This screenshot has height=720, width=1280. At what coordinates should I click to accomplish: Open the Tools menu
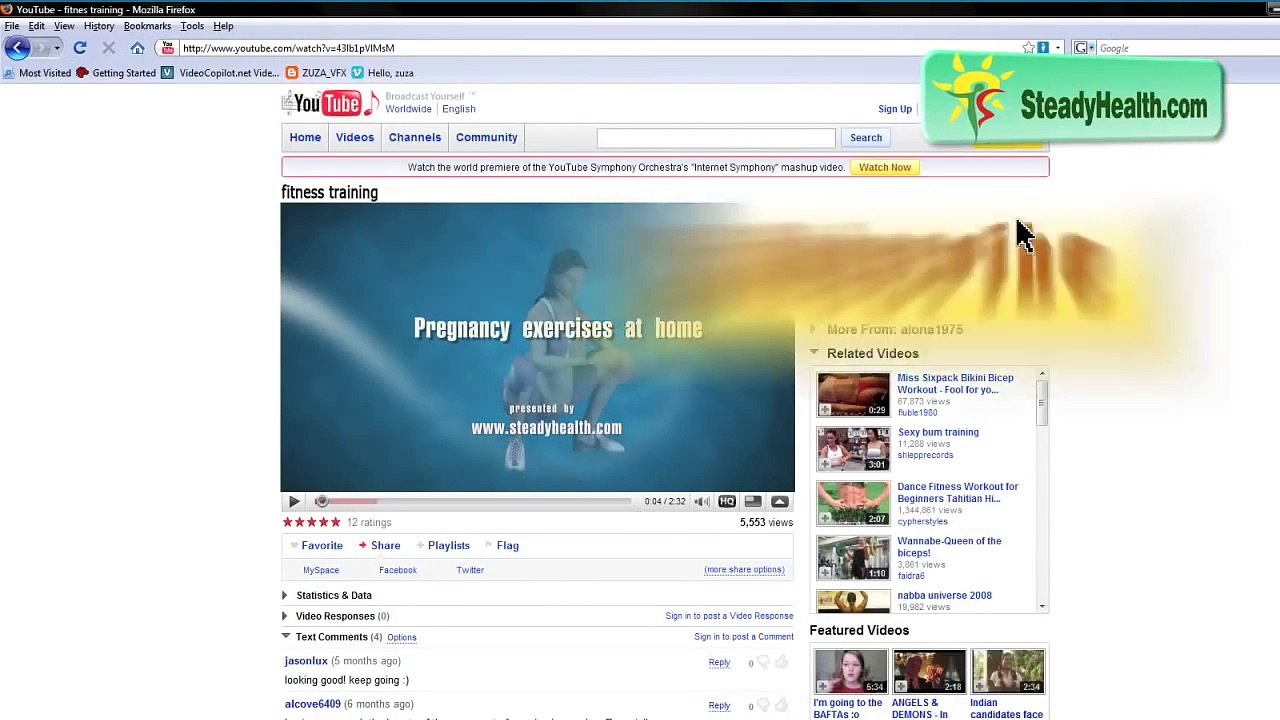(x=192, y=26)
